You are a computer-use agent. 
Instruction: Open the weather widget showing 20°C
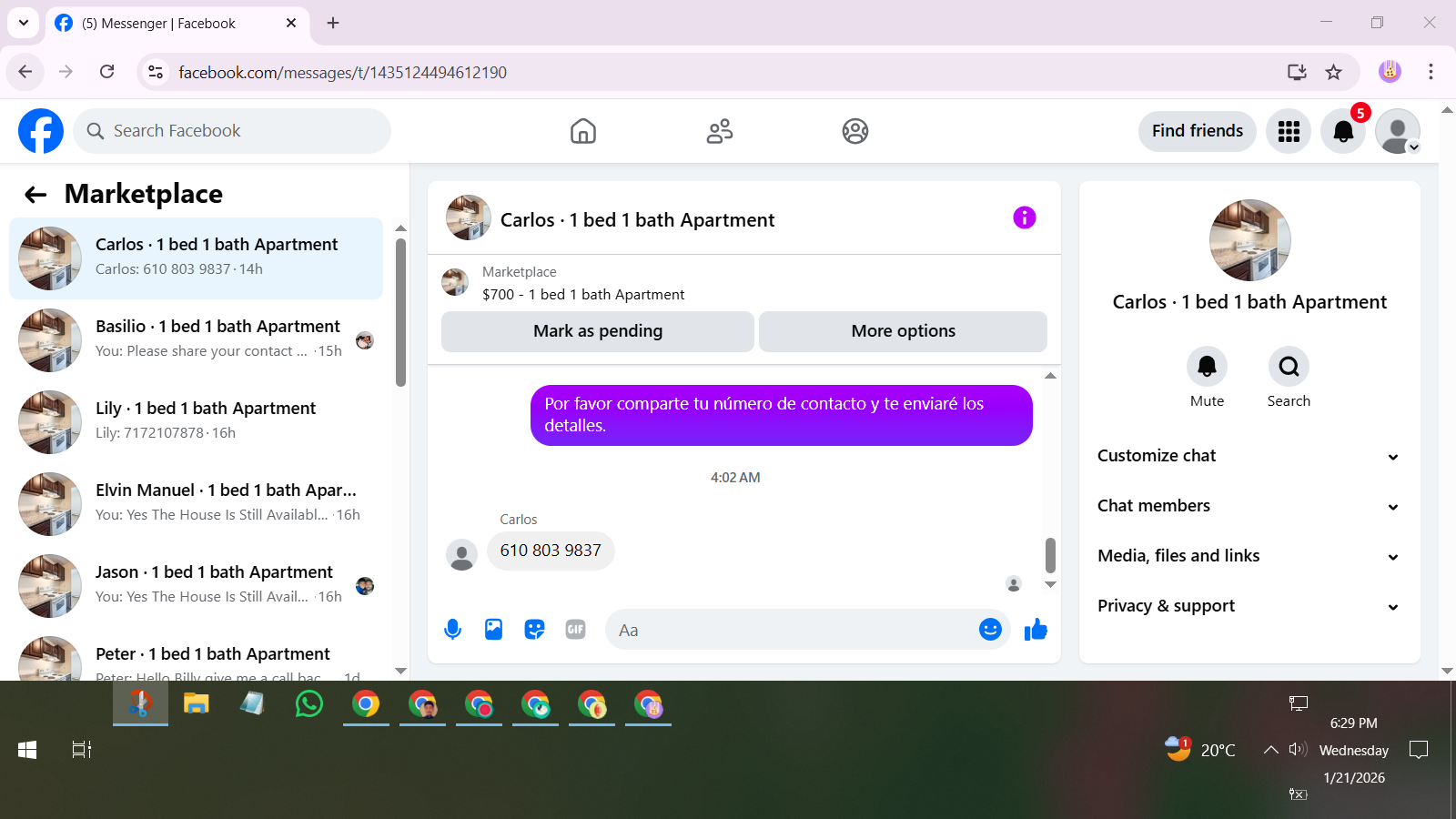click(1201, 750)
